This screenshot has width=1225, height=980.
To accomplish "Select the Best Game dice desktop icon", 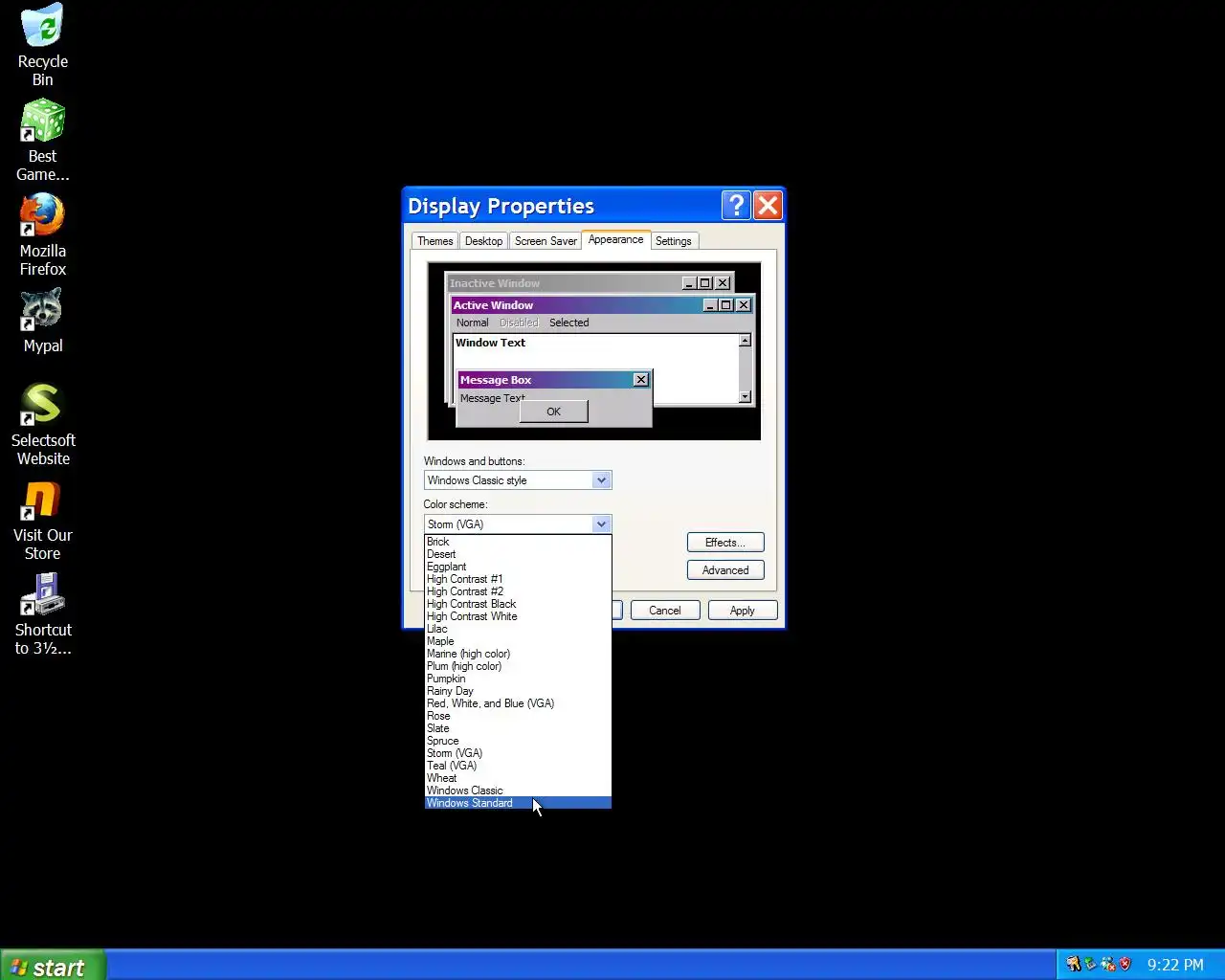I will point(42,140).
